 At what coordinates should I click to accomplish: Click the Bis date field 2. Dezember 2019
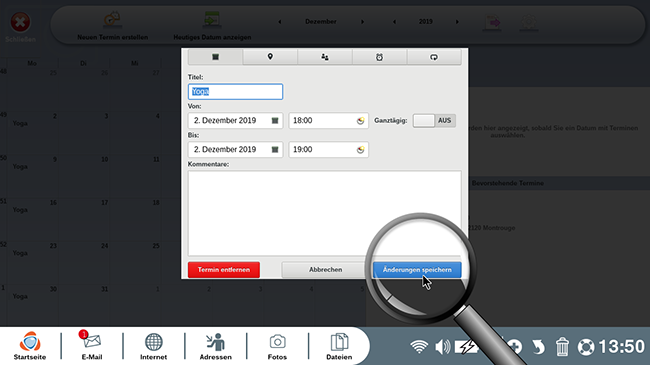tap(235, 150)
